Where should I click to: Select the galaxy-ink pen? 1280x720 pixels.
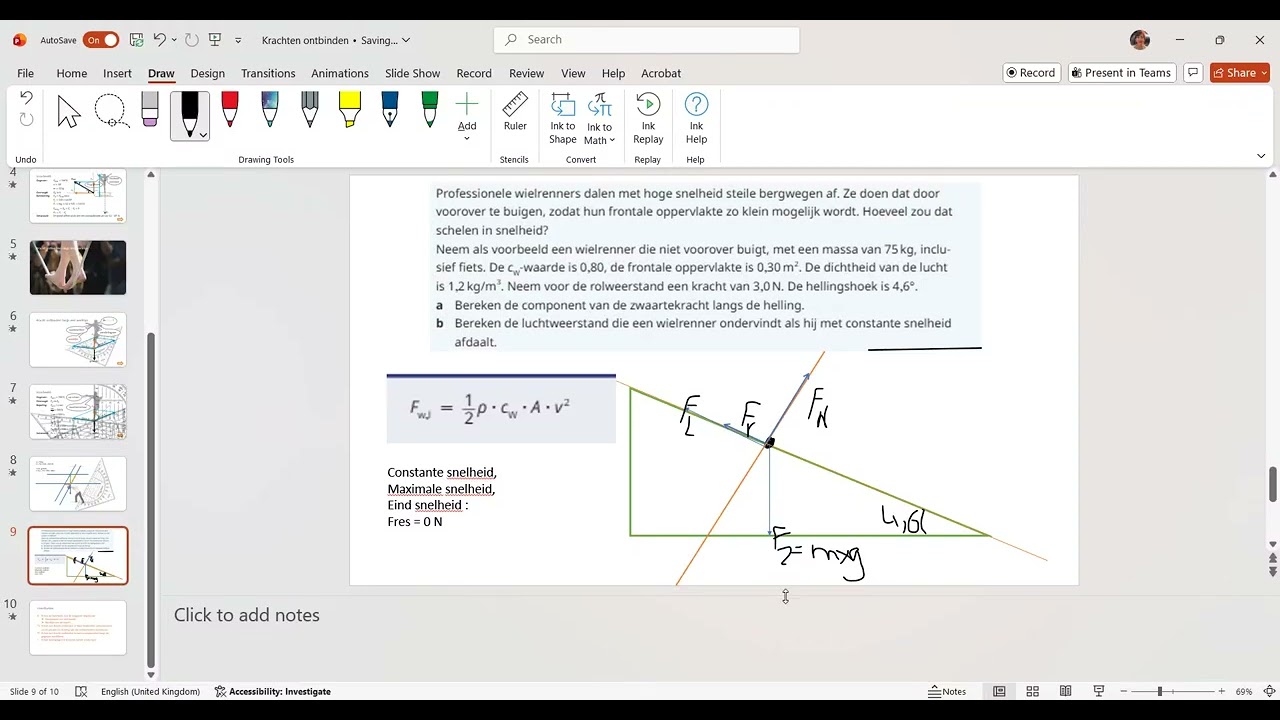tap(270, 110)
